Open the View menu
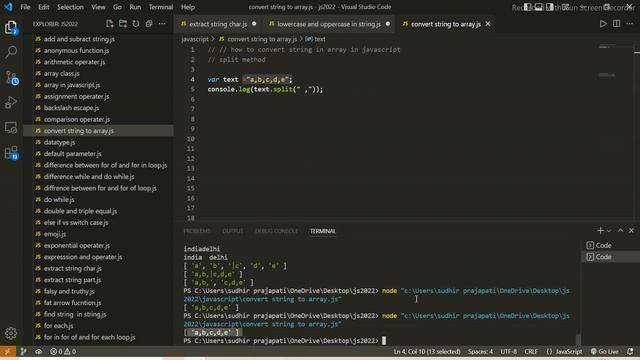The width and height of the screenshot is (640, 360). pos(98,7)
